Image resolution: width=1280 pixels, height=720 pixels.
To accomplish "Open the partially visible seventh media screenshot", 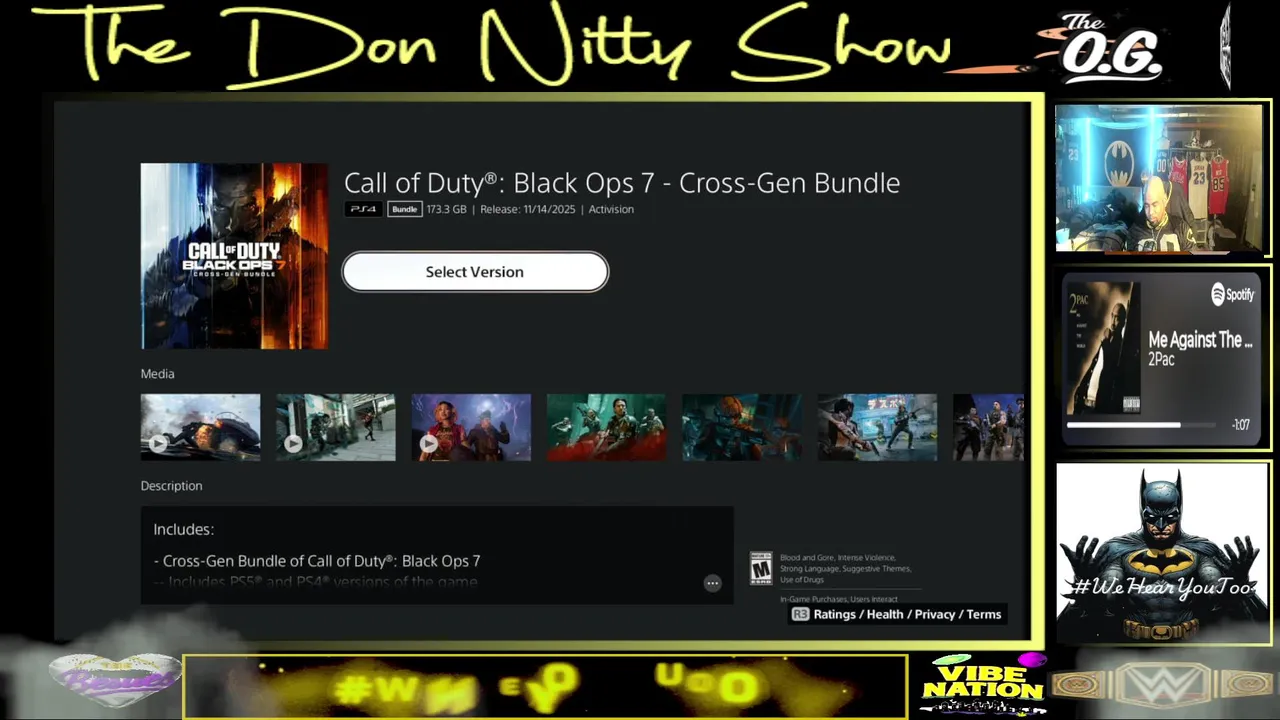I will (989, 427).
